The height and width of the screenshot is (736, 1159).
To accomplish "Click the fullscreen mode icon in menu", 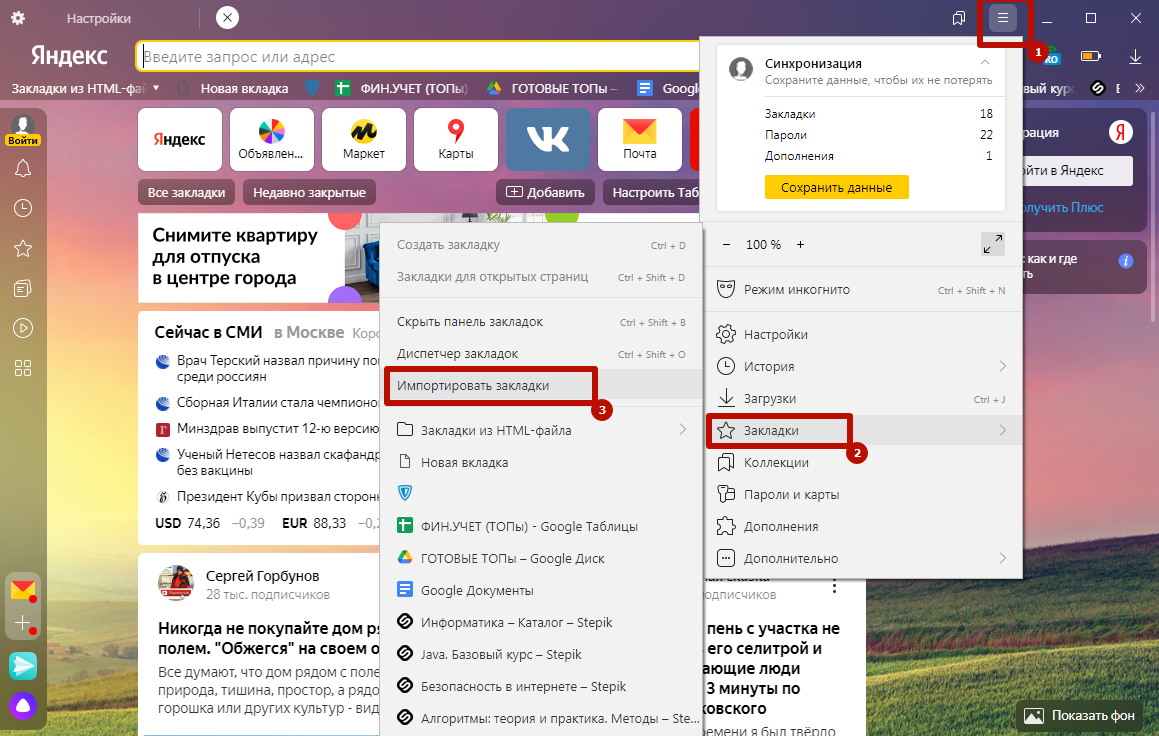I will (992, 244).
